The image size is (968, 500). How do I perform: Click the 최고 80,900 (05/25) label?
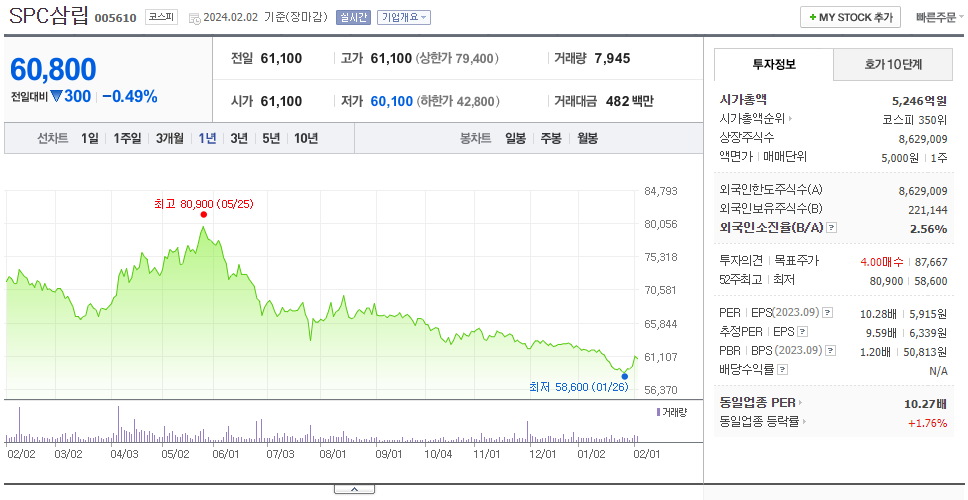204,203
